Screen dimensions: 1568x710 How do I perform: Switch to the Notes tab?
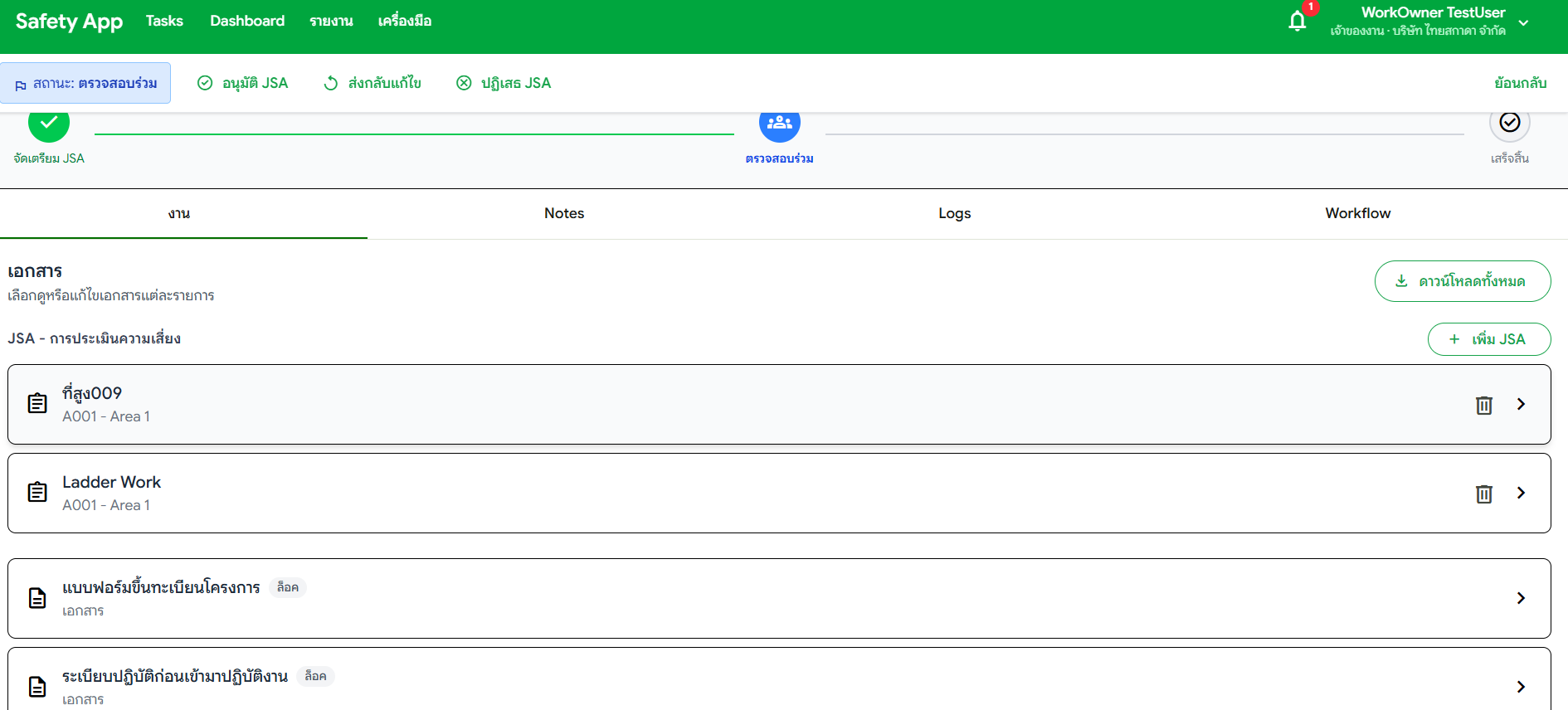[564, 213]
